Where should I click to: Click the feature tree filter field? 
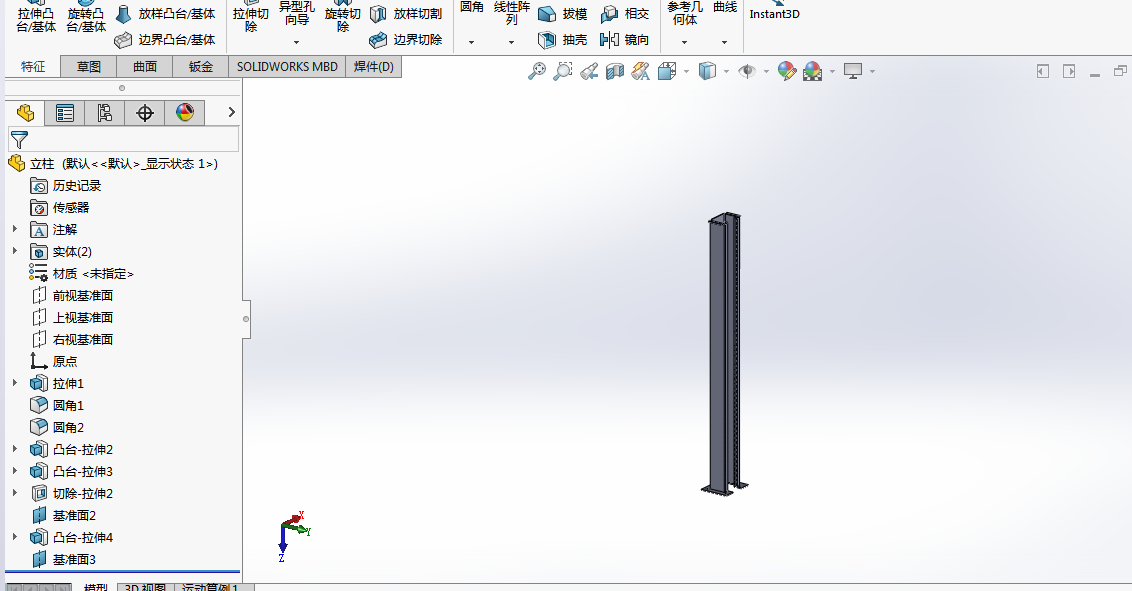[x=123, y=139]
